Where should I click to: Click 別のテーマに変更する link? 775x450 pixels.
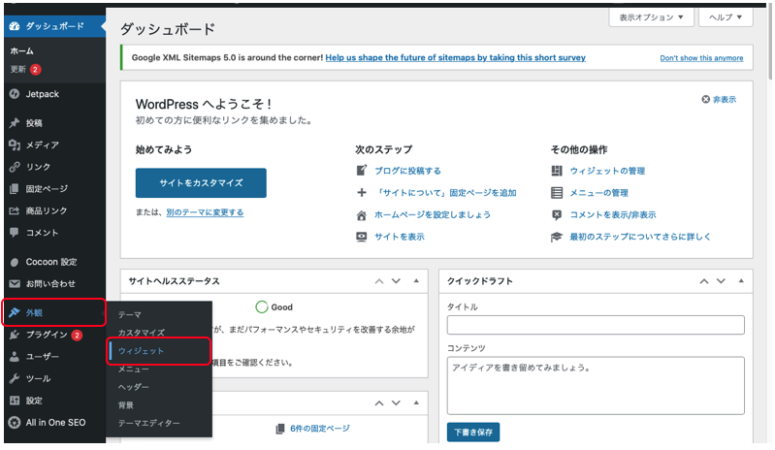(x=205, y=213)
